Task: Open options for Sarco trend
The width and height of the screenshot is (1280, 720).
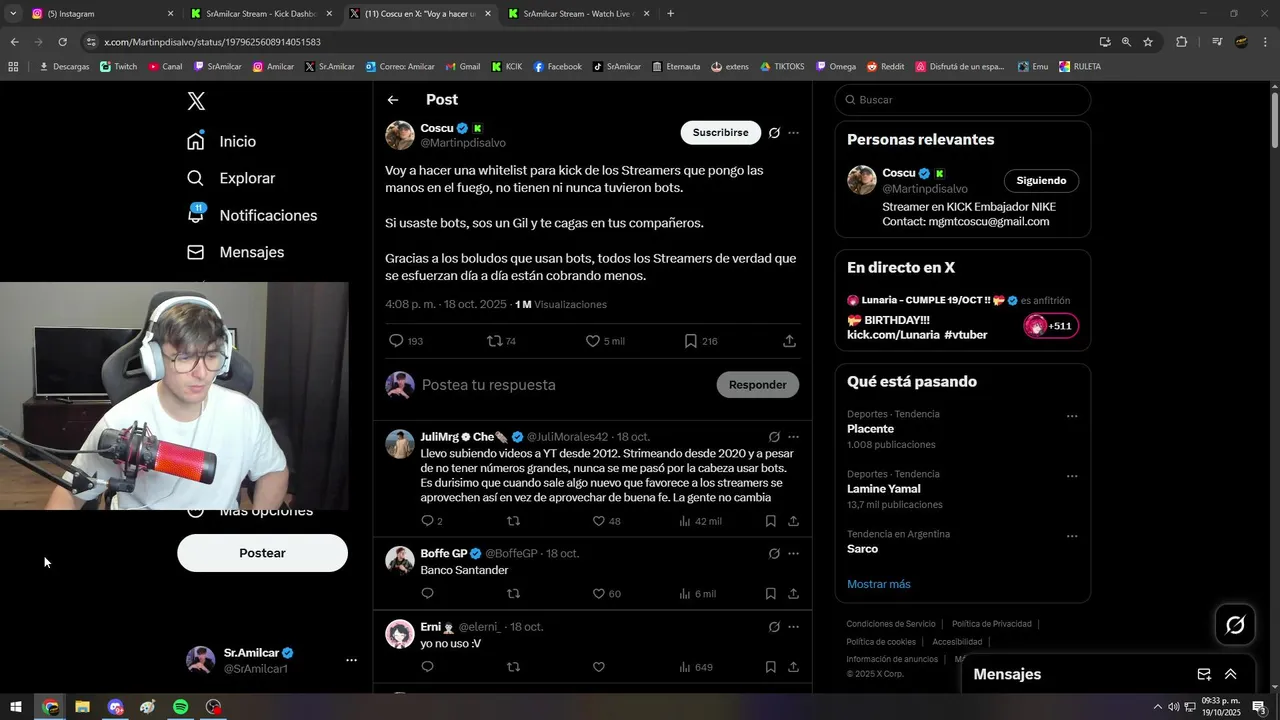Action: pos(1072,536)
